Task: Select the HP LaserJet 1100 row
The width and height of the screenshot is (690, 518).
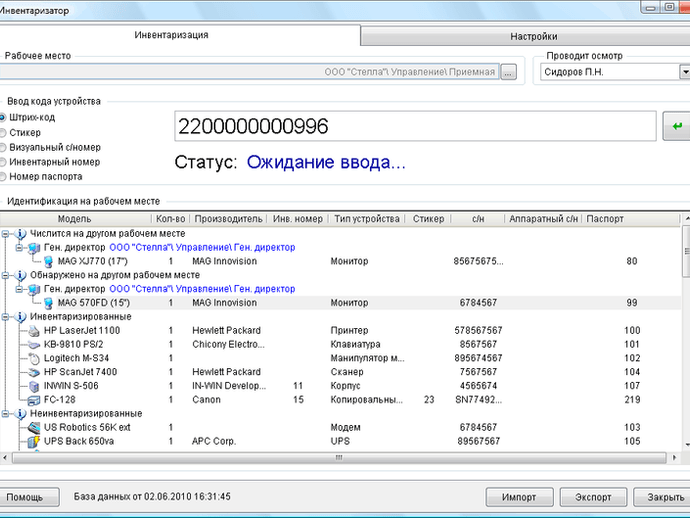Action: coord(341,331)
